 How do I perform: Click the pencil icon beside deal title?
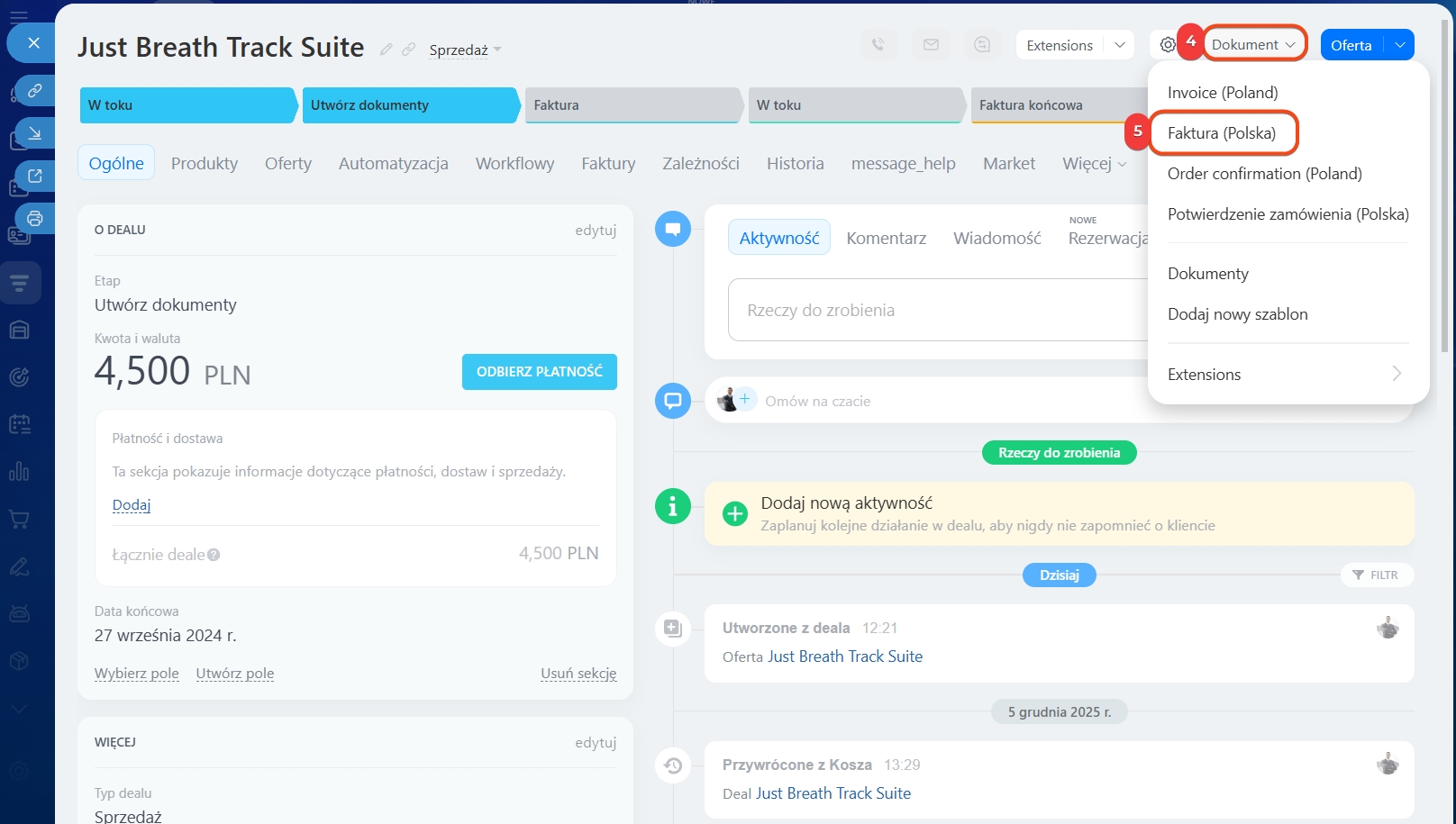click(x=386, y=50)
